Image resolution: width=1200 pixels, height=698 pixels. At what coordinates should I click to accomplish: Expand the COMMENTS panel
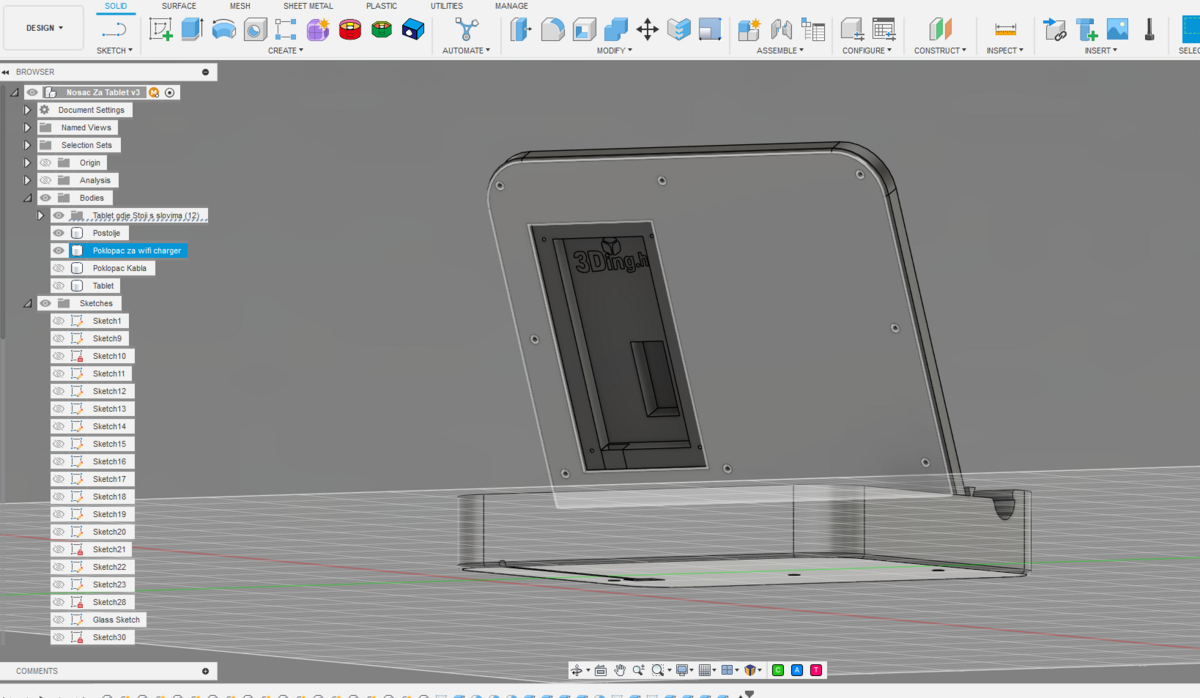coord(205,671)
